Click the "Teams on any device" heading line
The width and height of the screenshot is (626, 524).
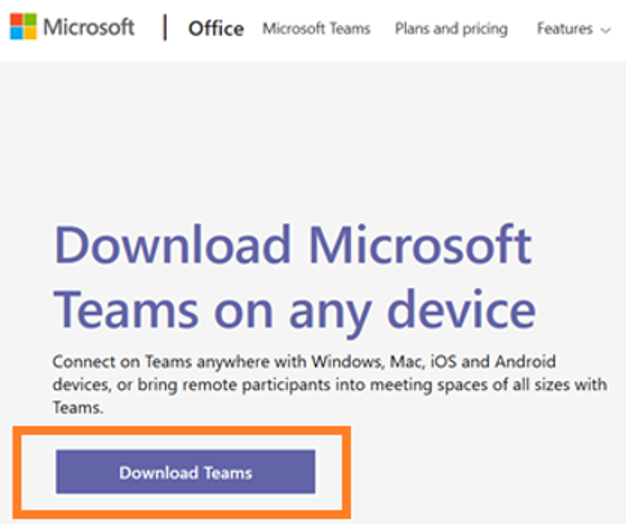coord(293,310)
